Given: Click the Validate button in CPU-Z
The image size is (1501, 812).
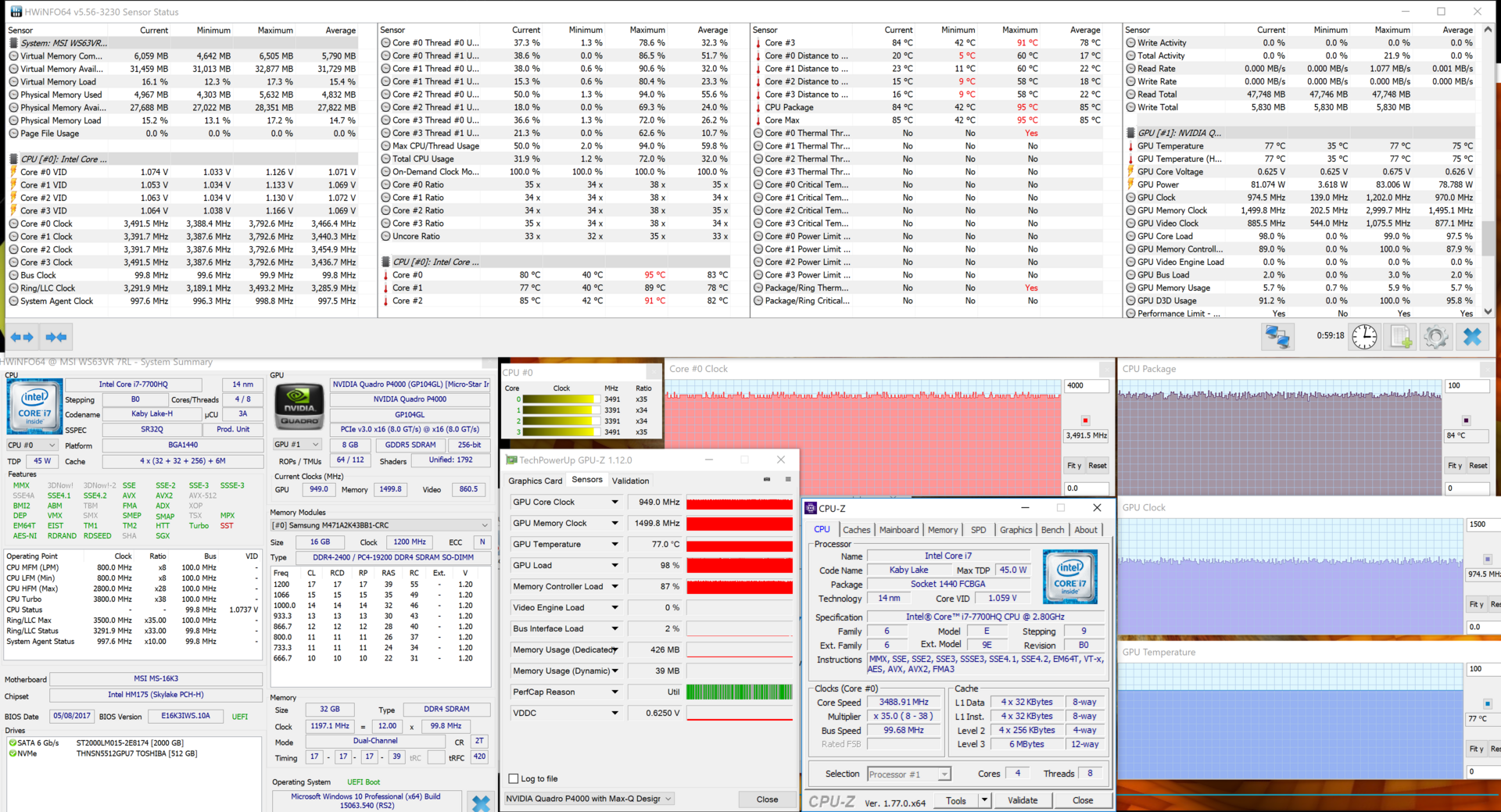Looking at the screenshot, I should coord(1023,800).
